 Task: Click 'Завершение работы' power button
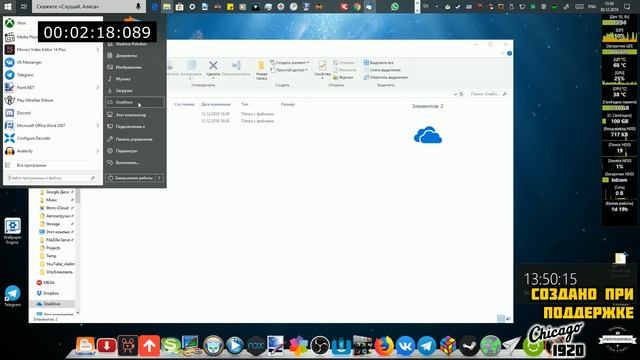(x=130, y=178)
